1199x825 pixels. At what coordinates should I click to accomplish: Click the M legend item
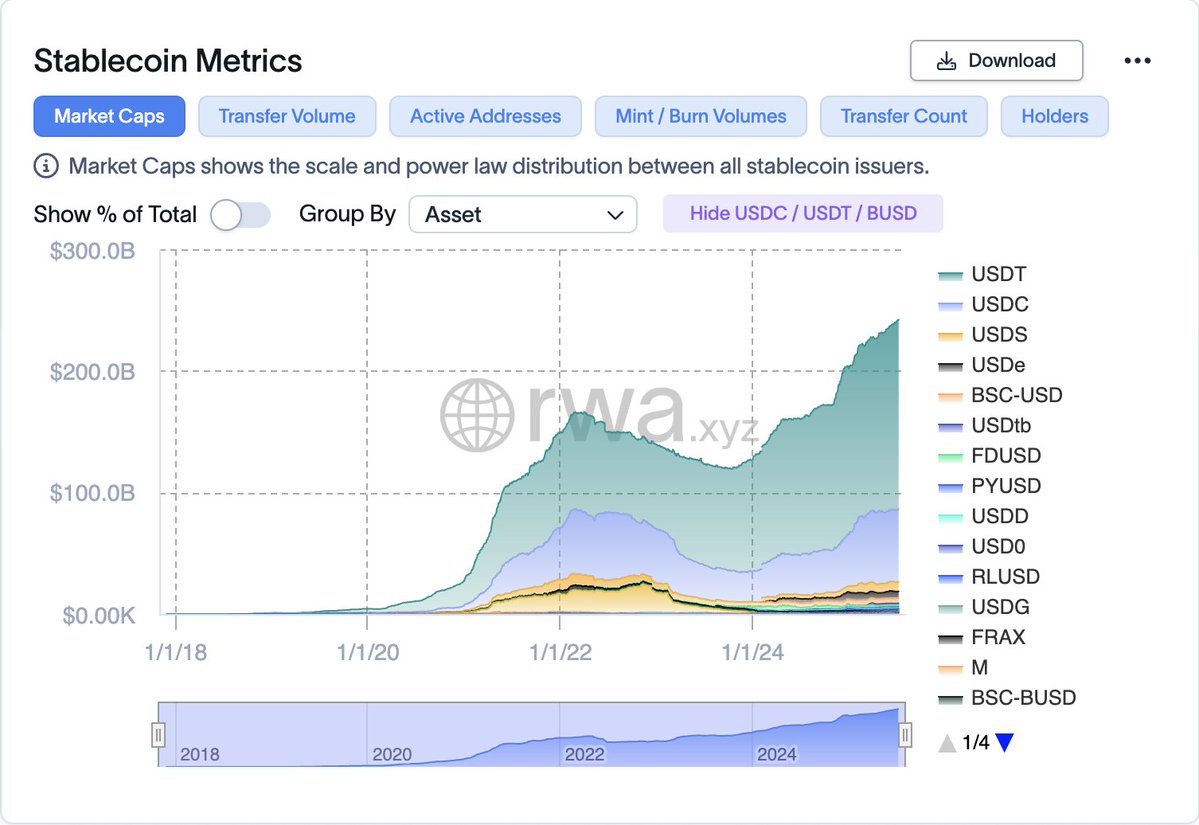click(x=963, y=667)
